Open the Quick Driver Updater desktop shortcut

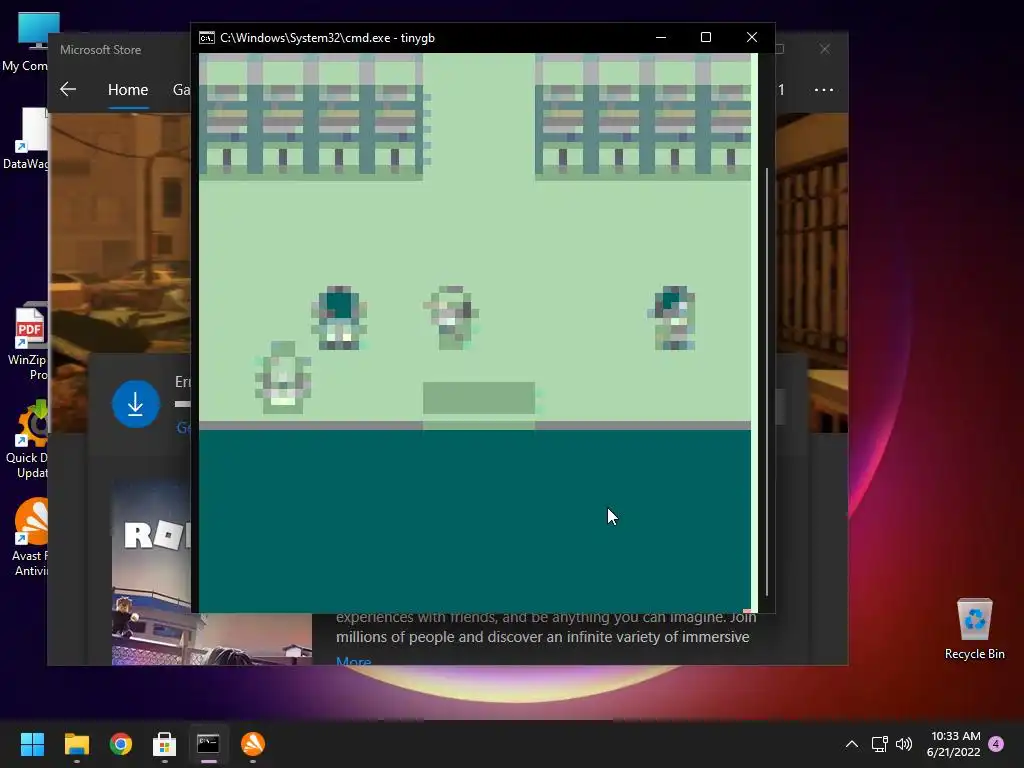(x=25, y=440)
